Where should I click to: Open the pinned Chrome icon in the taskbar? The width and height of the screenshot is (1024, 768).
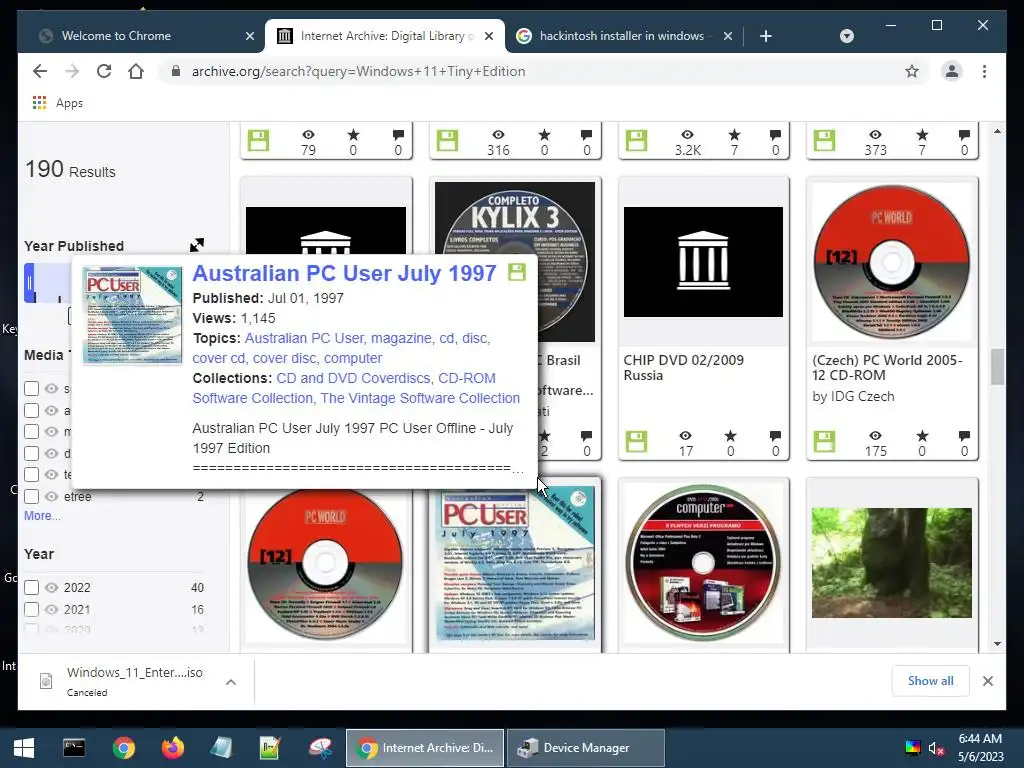point(123,748)
